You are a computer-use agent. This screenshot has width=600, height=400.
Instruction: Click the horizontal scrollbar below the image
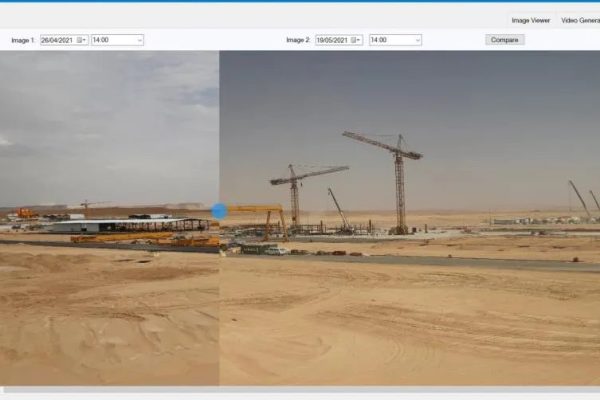pos(300,390)
